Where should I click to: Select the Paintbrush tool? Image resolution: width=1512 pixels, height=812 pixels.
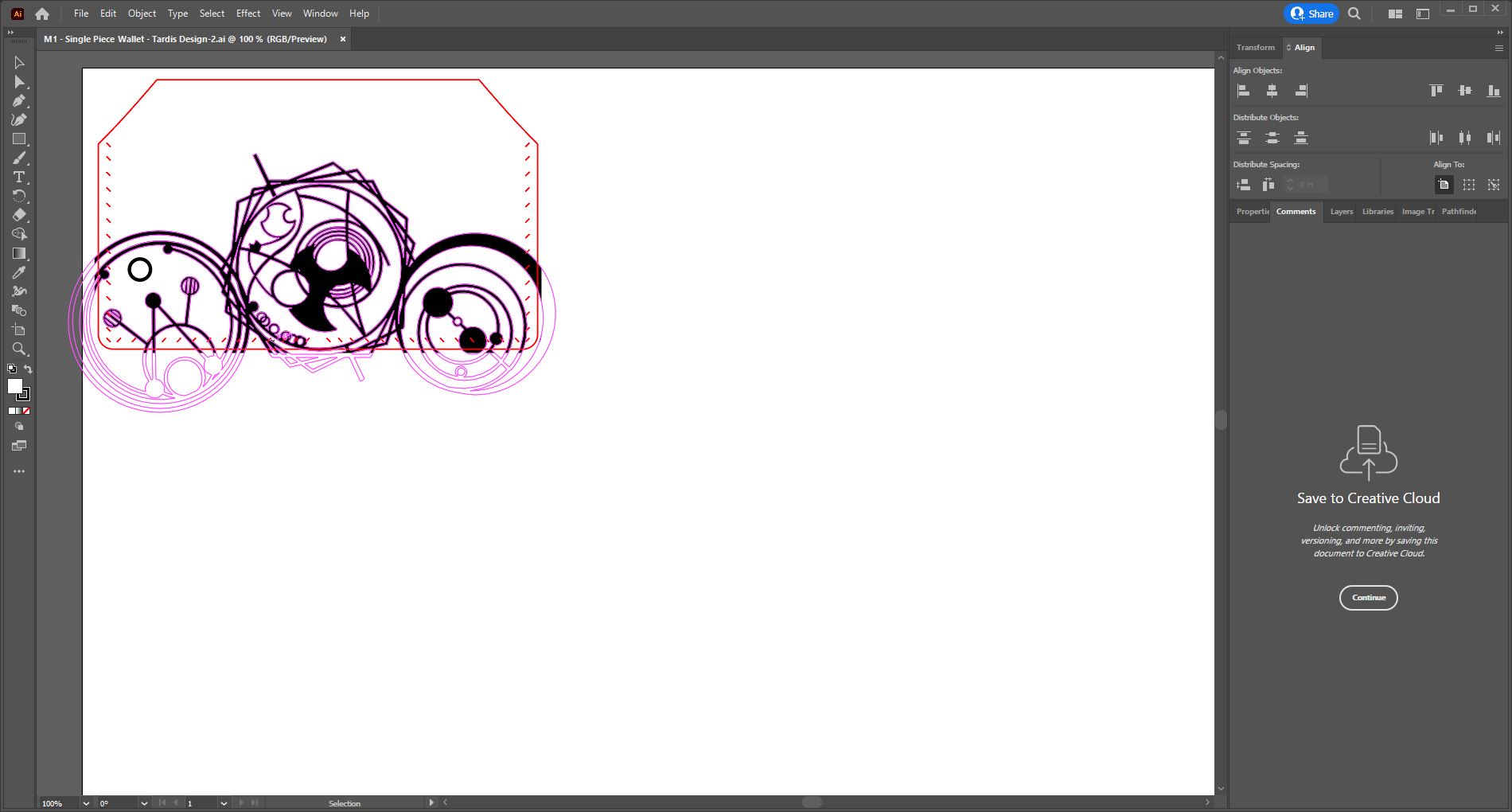[x=19, y=158]
